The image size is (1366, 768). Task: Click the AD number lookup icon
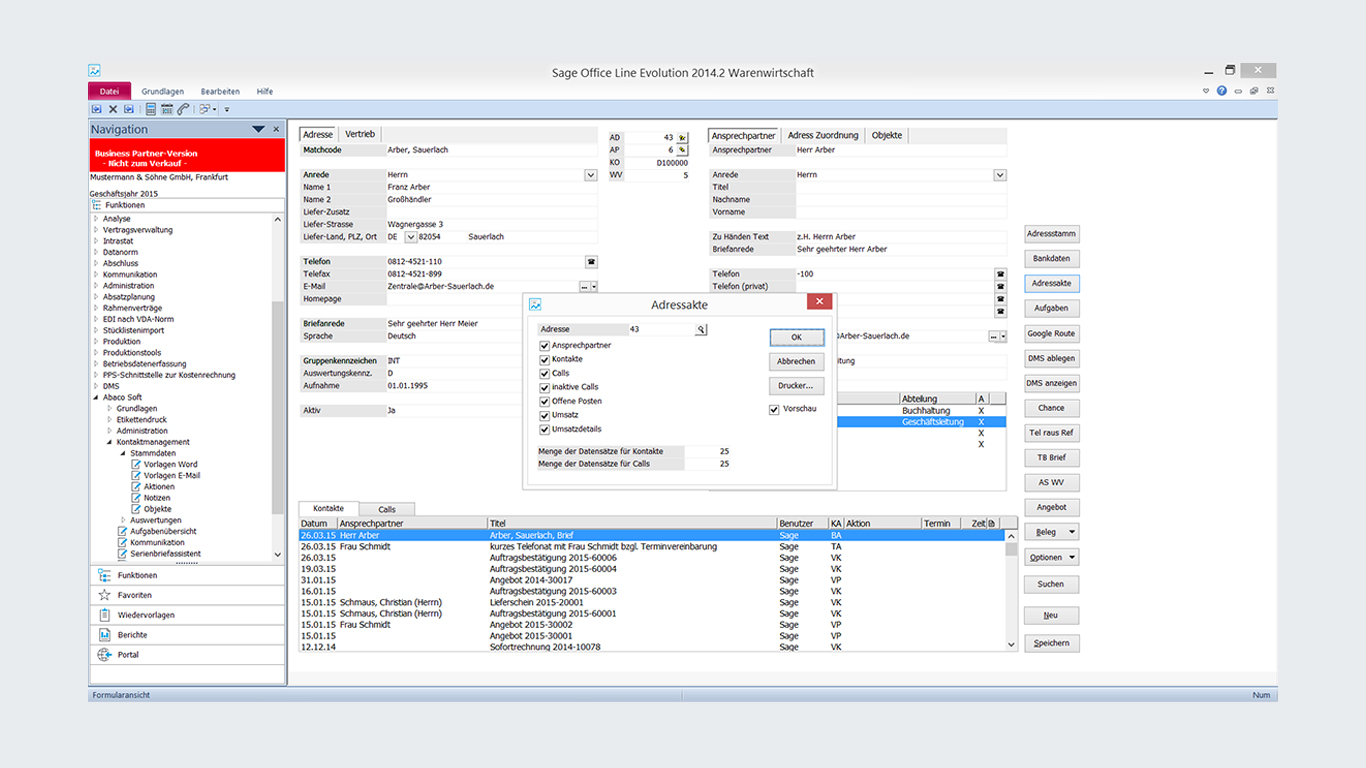coord(682,138)
